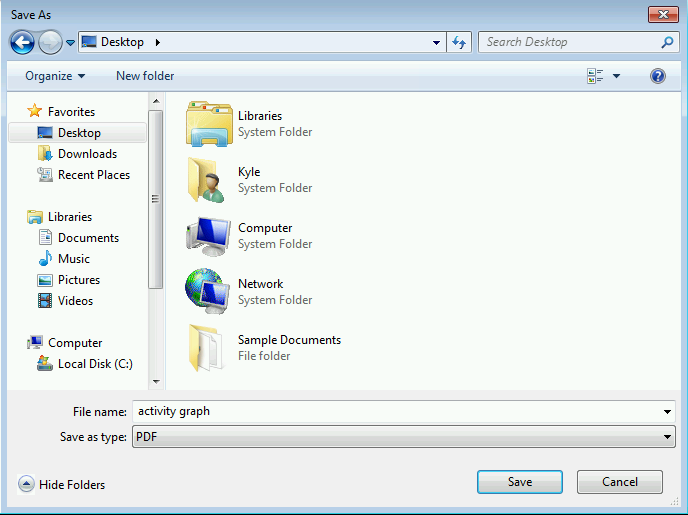This screenshot has height=515, width=688.
Task: Select Computer in navigation pane
Action: pyautogui.click(x=75, y=343)
